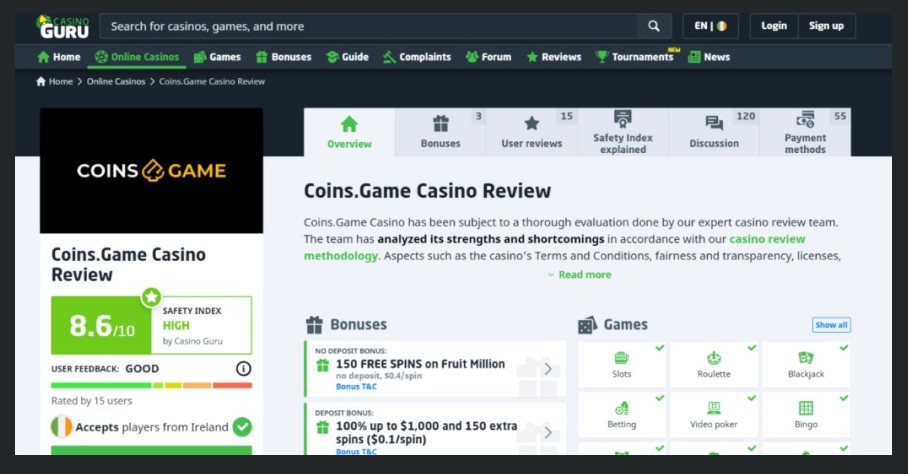Expand the Read more text

(x=580, y=275)
